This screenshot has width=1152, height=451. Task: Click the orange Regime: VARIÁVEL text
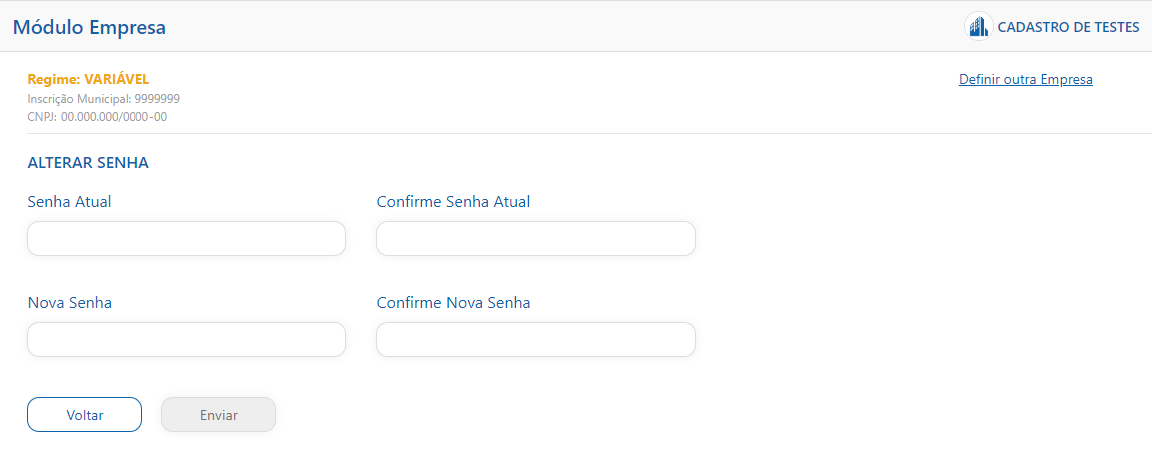click(88, 79)
